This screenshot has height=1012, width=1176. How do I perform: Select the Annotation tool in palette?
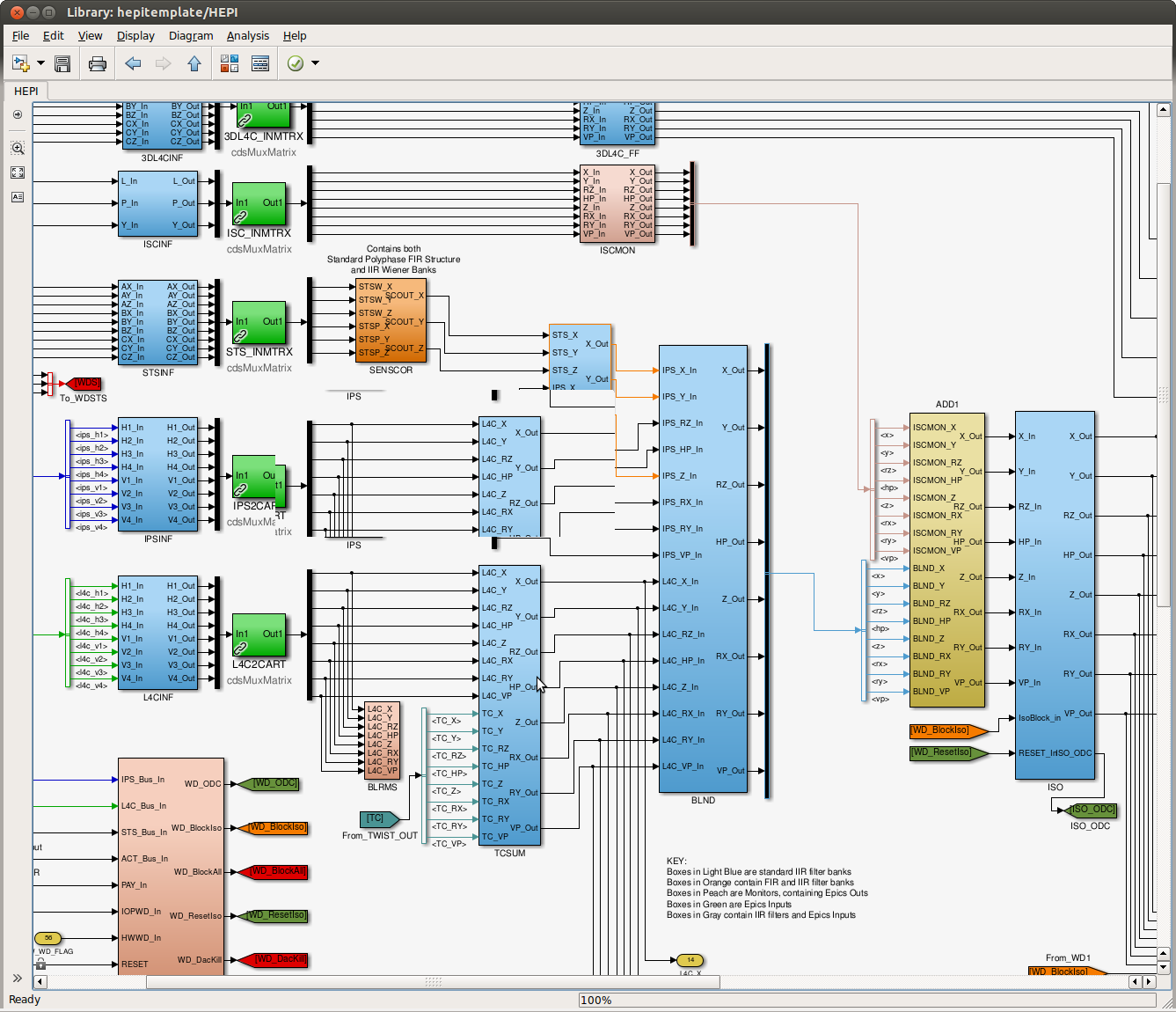click(x=18, y=197)
